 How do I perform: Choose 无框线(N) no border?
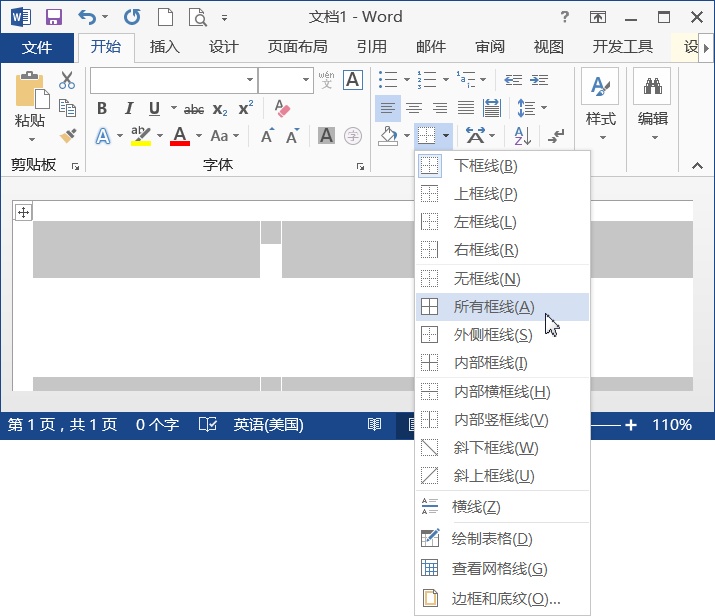click(503, 279)
